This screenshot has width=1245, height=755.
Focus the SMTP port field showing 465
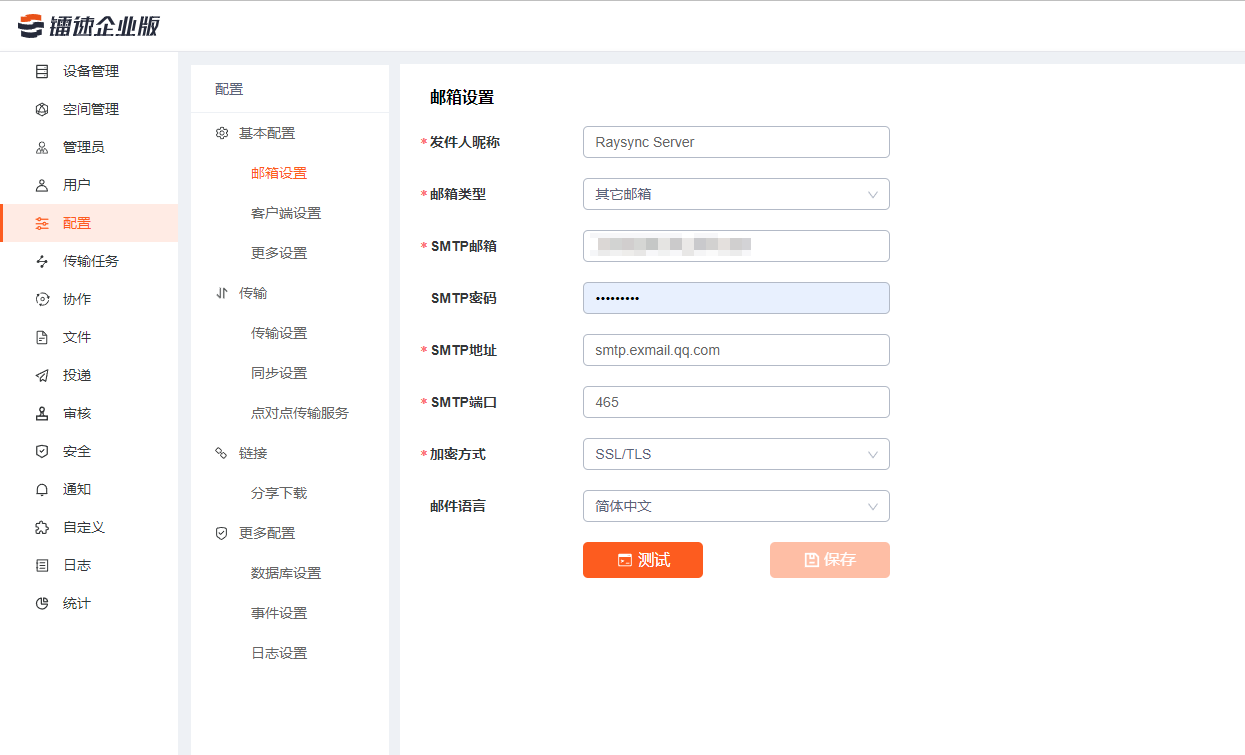(x=735, y=402)
